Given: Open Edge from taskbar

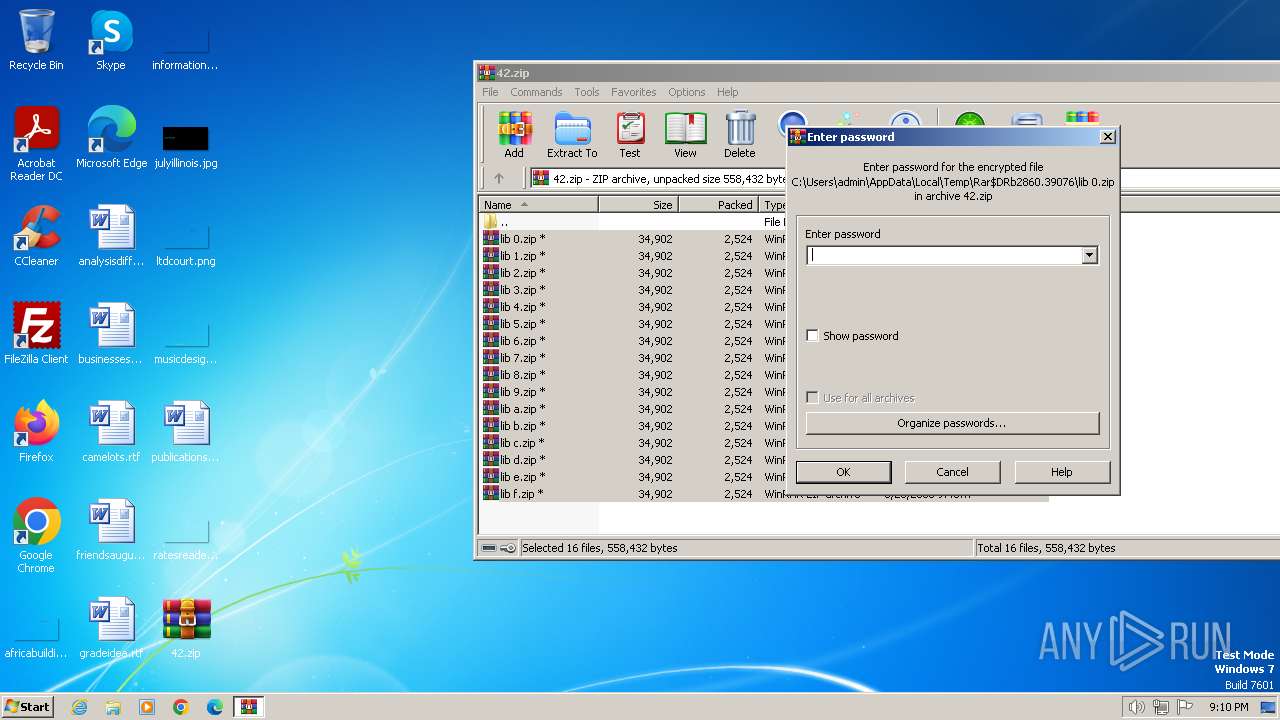Looking at the screenshot, I should click(x=215, y=707).
